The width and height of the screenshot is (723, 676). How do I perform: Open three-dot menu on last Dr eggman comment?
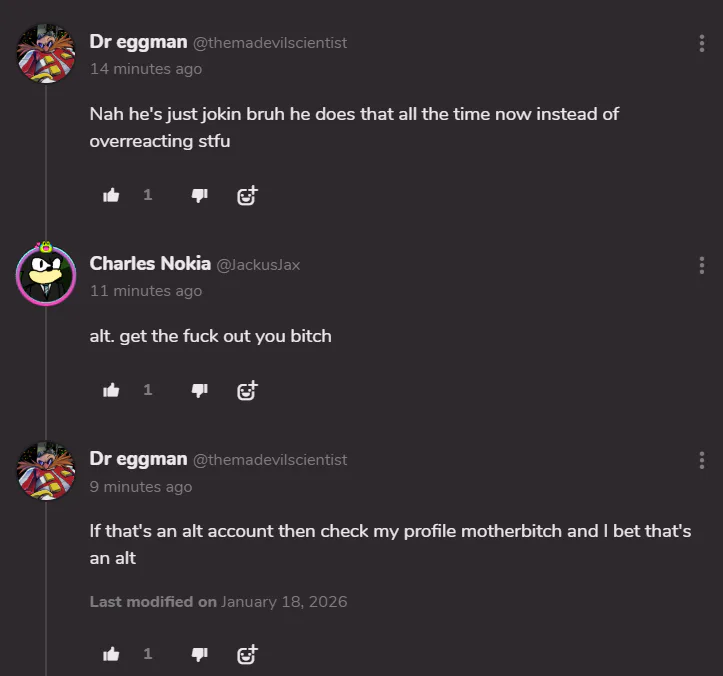pos(701,460)
